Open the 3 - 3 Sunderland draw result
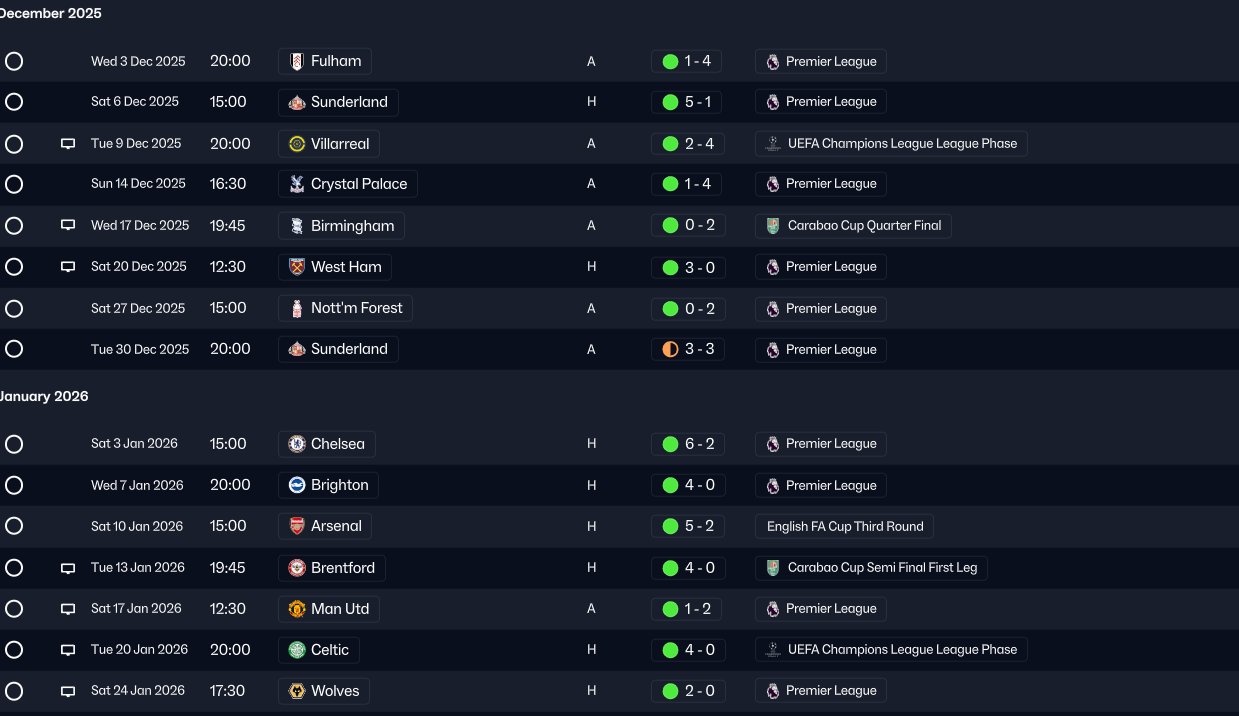Screen dimensions: 1239x716 click(688, 349)
